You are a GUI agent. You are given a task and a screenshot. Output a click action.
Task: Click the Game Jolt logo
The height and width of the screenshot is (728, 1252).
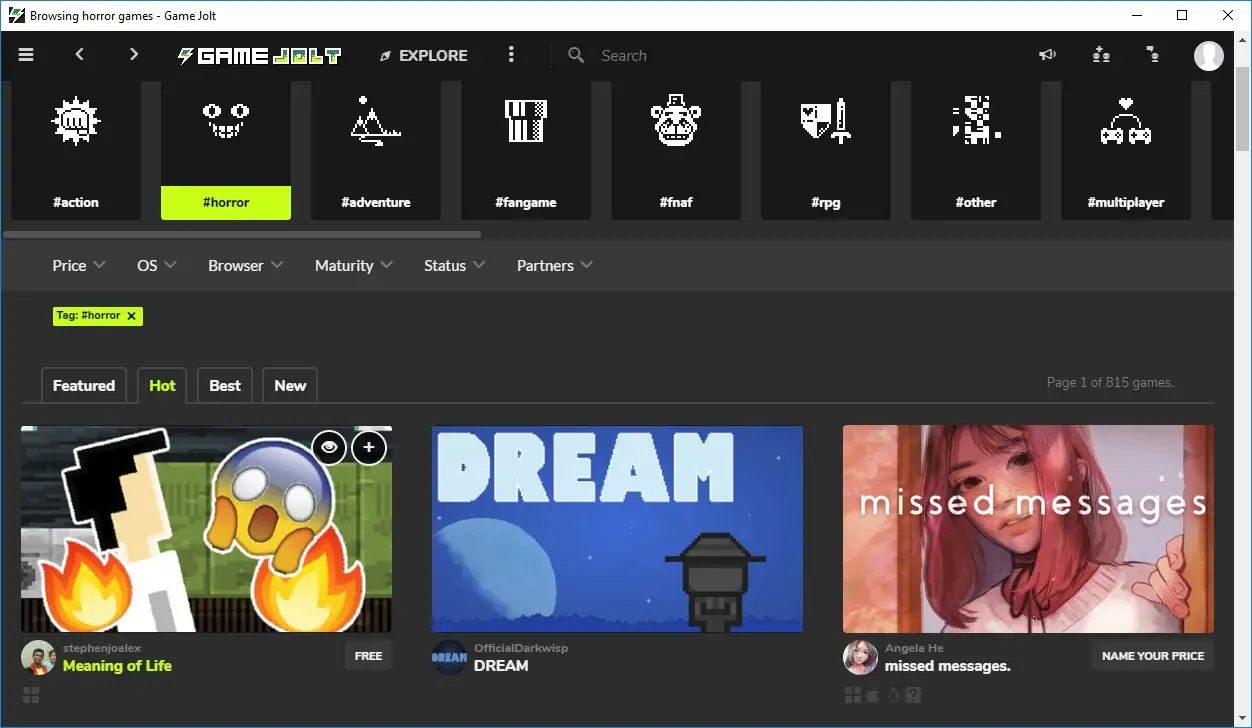(x=259, y=56)
